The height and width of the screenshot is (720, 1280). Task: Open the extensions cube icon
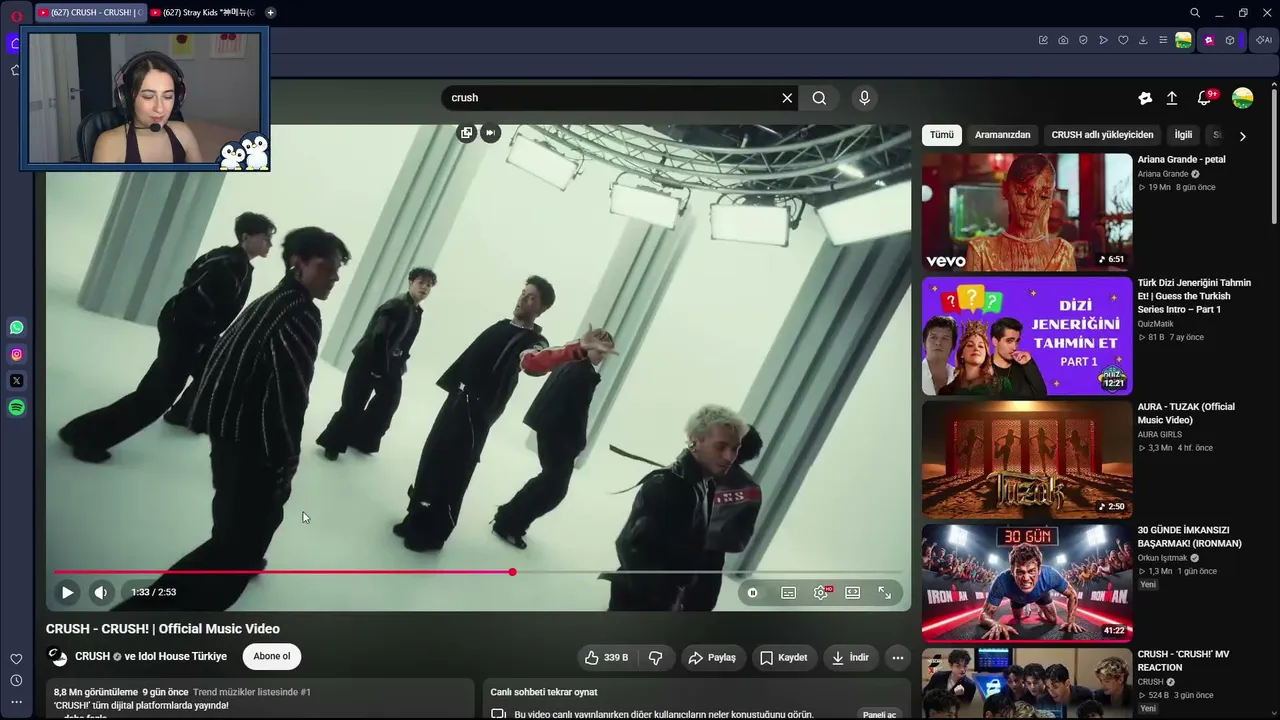click(1230, 40)
